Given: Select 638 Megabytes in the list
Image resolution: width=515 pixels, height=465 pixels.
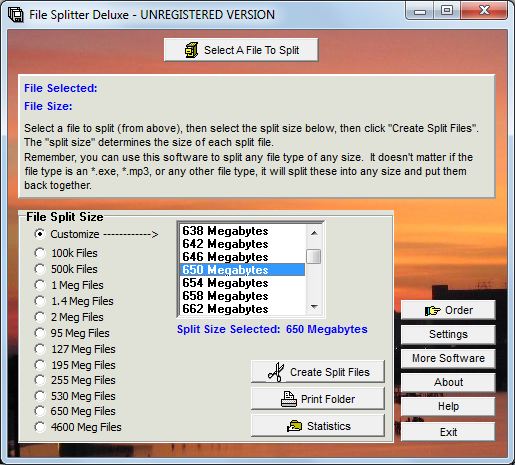Looking at the screenshot, I should [242, 231].
